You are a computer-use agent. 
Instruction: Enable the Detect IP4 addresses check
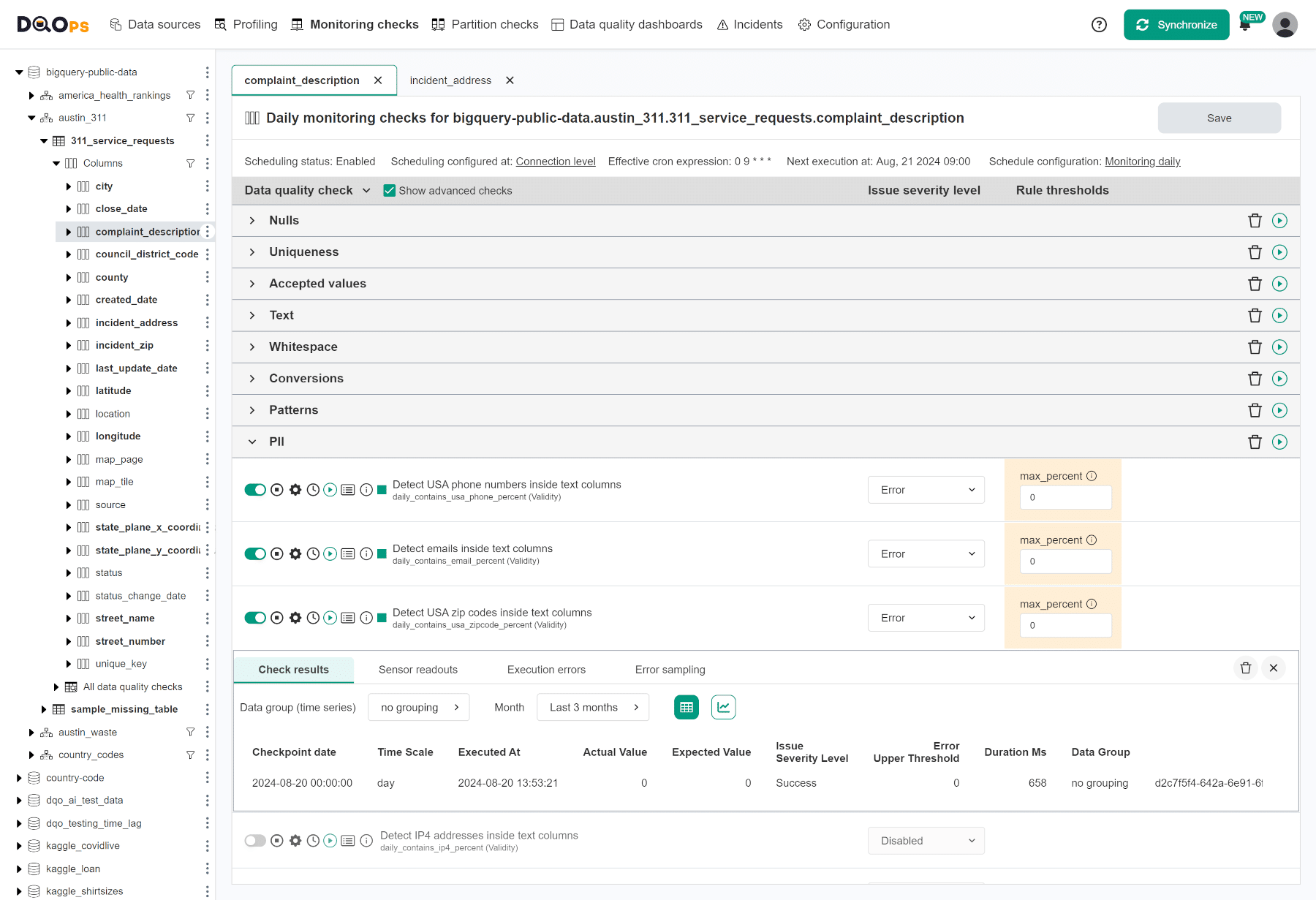pos(255,841)
